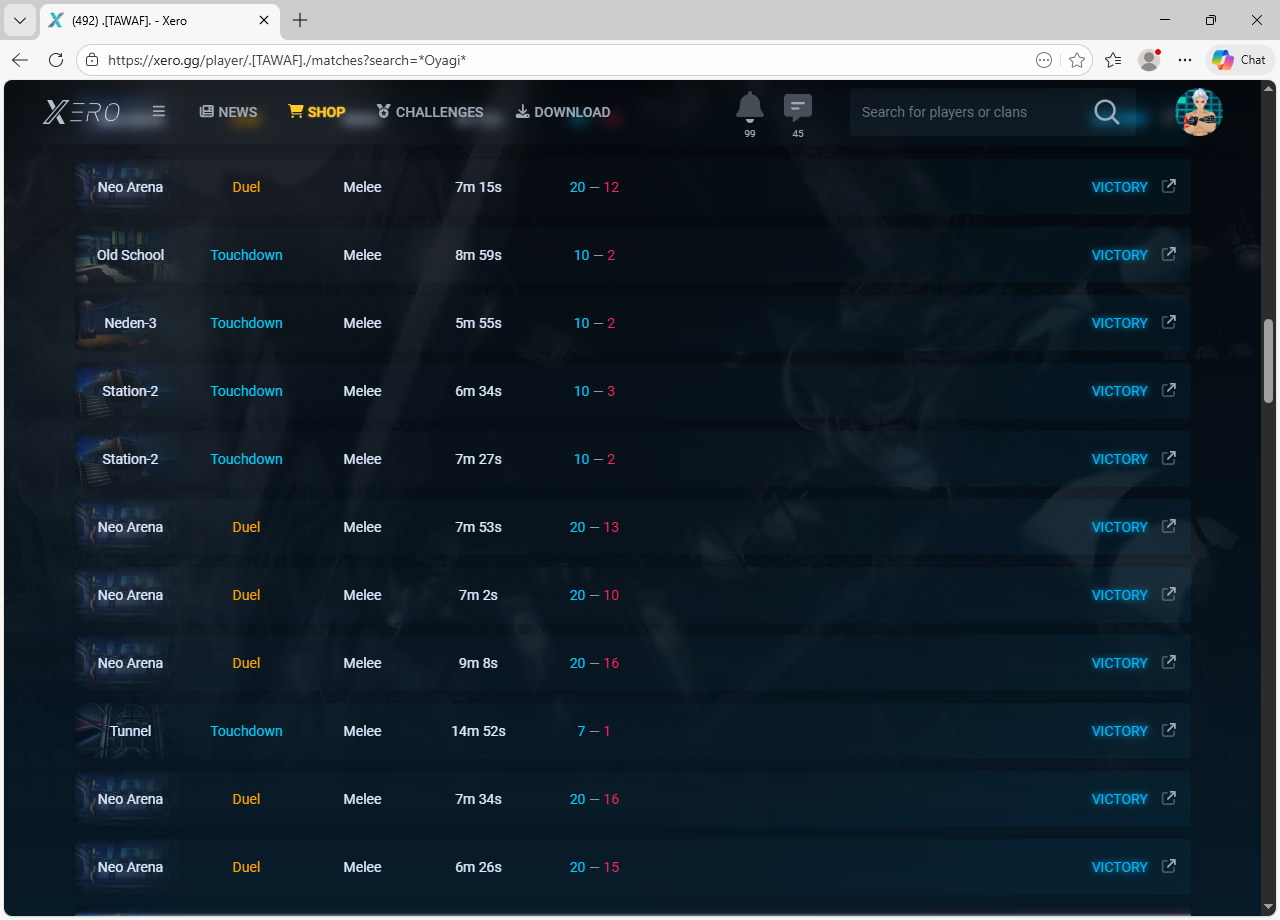Open the NEWS menu item

click(x=228, y=112)
